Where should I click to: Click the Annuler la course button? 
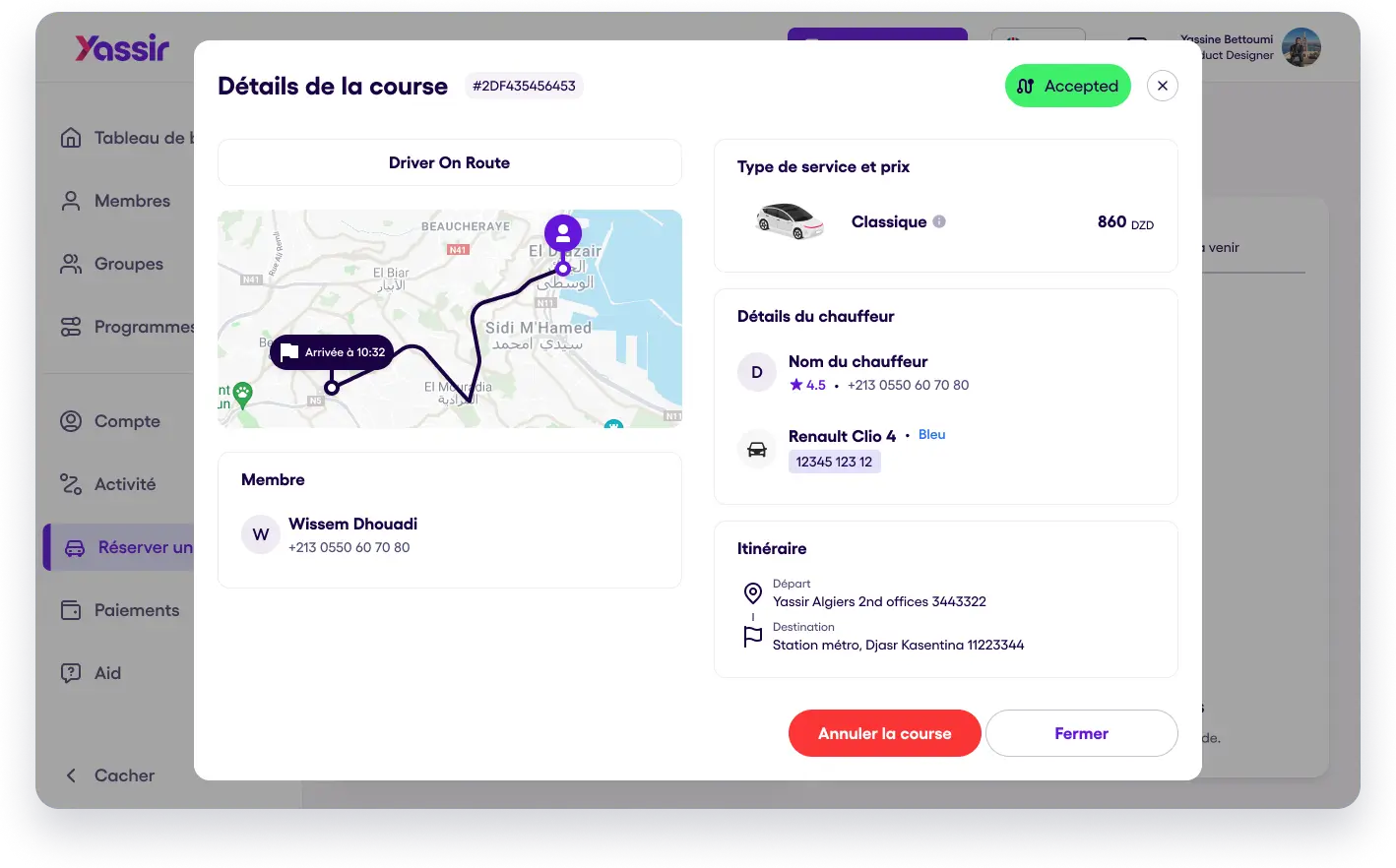(x=885, y=733)
